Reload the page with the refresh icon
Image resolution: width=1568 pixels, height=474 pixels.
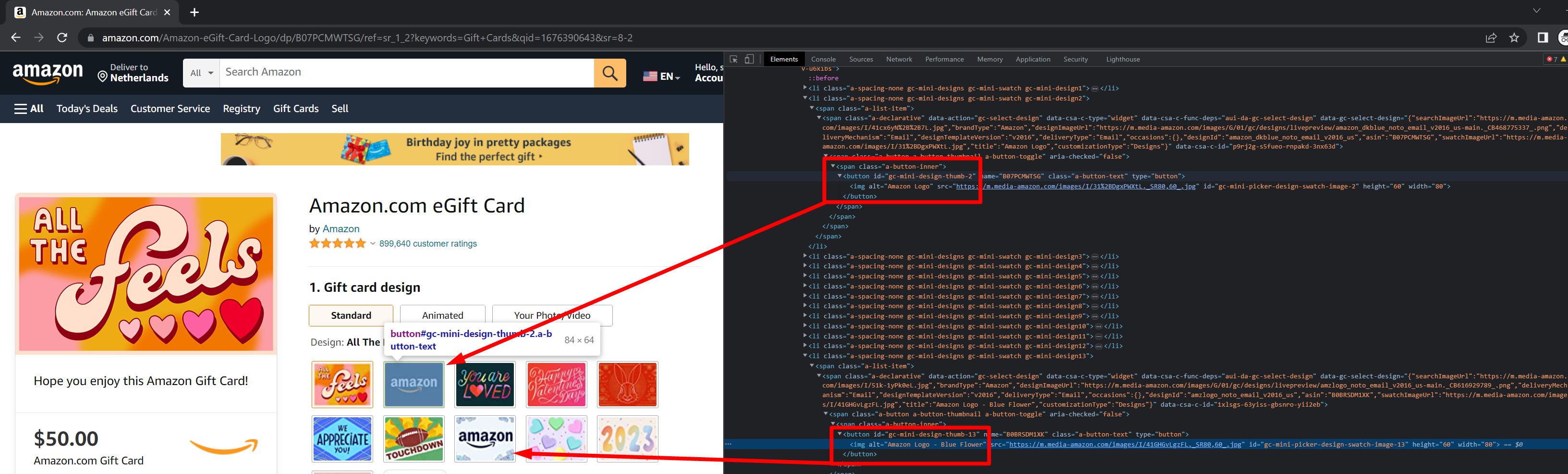click(62, 38)
